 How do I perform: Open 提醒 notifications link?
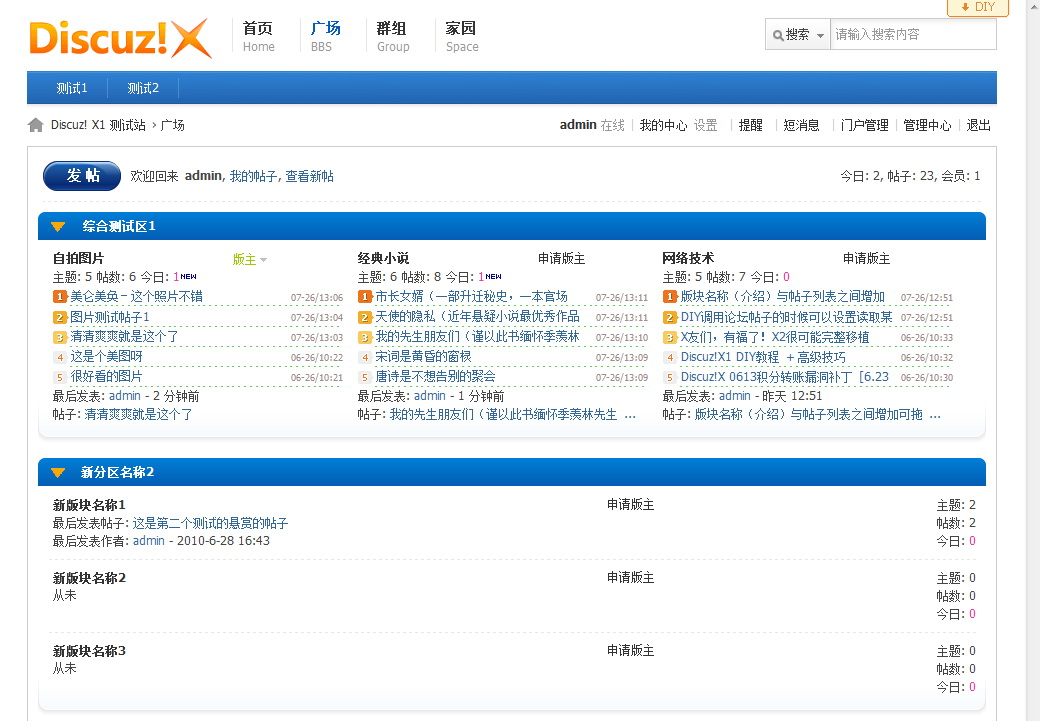751,125
